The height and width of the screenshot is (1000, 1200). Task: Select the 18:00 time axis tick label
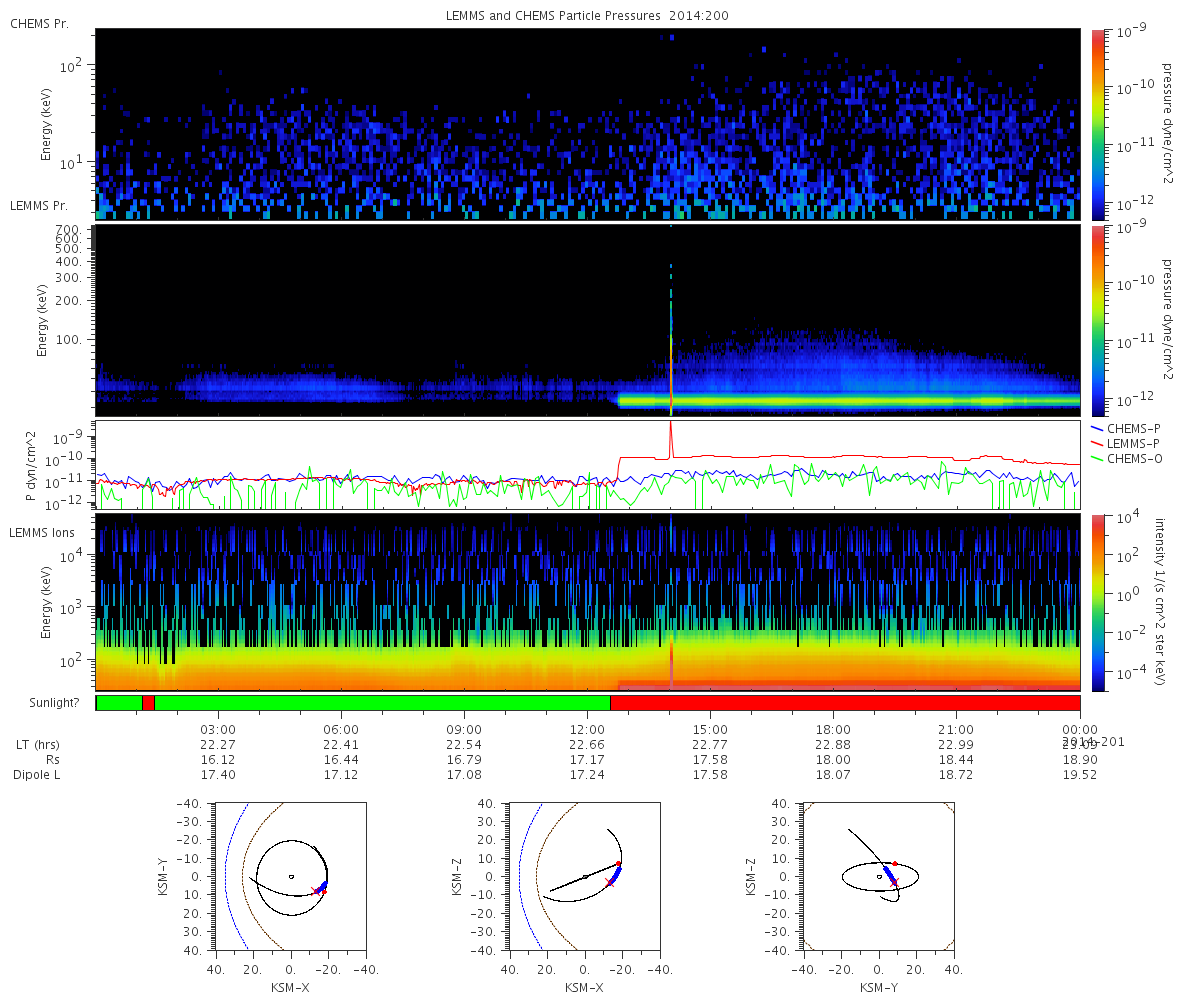pos(833,729)
